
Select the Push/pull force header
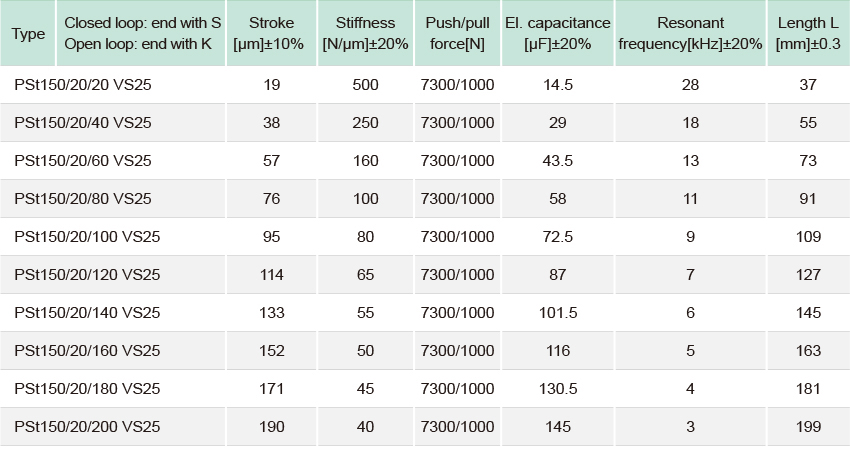[458, 34]
